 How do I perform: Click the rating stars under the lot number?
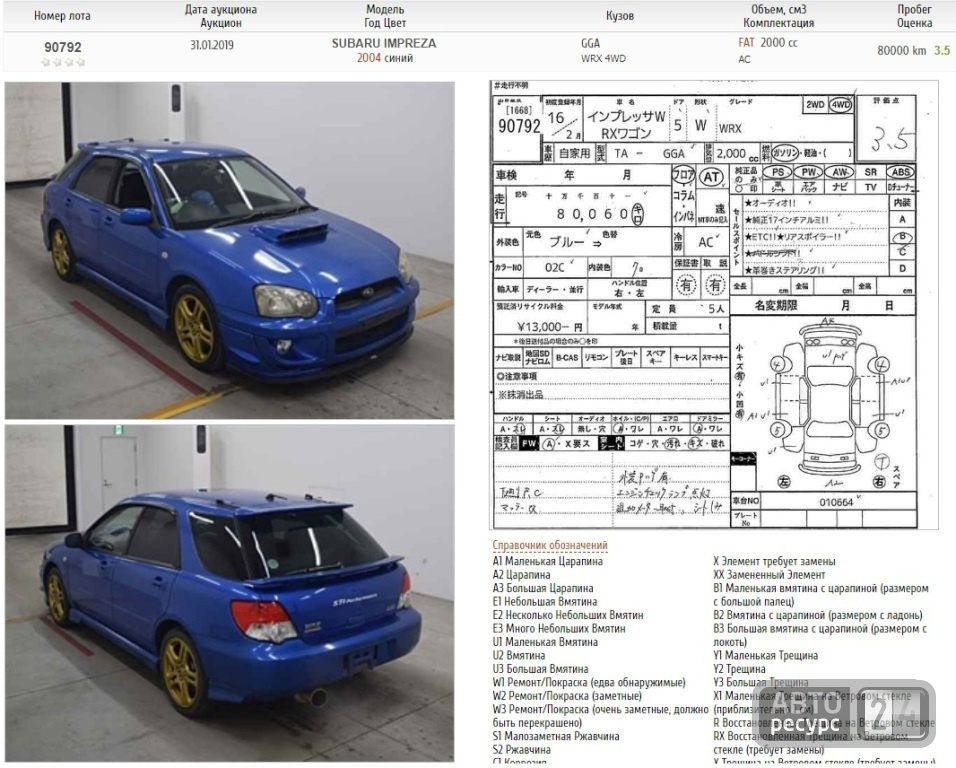63,62
